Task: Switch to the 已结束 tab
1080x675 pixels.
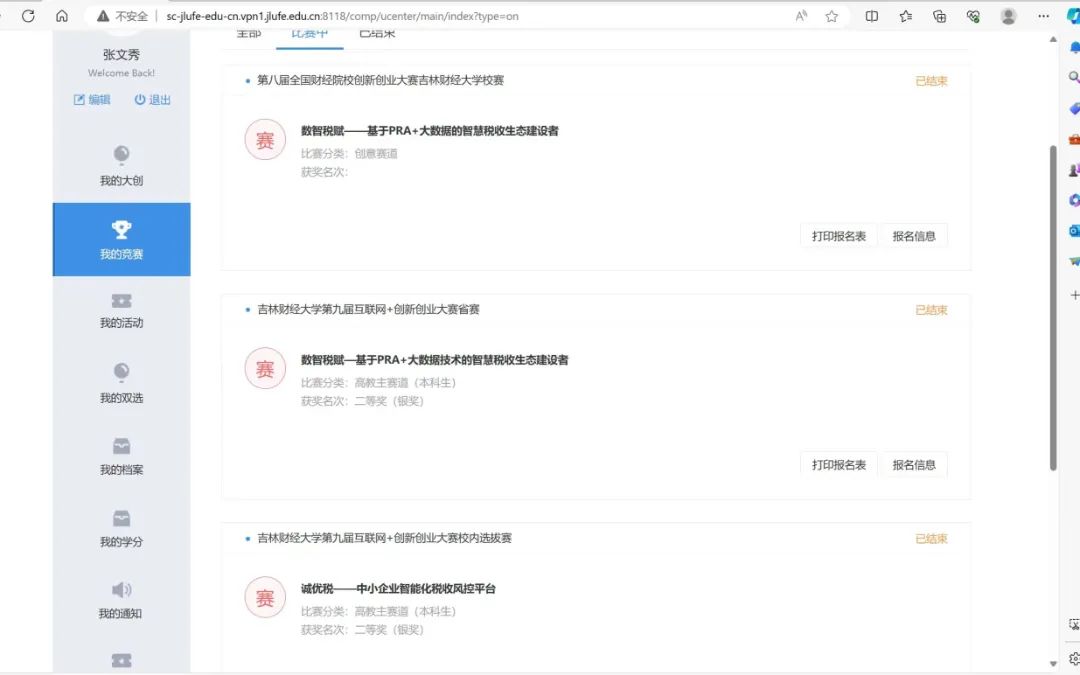Action: tap(377, 34)
